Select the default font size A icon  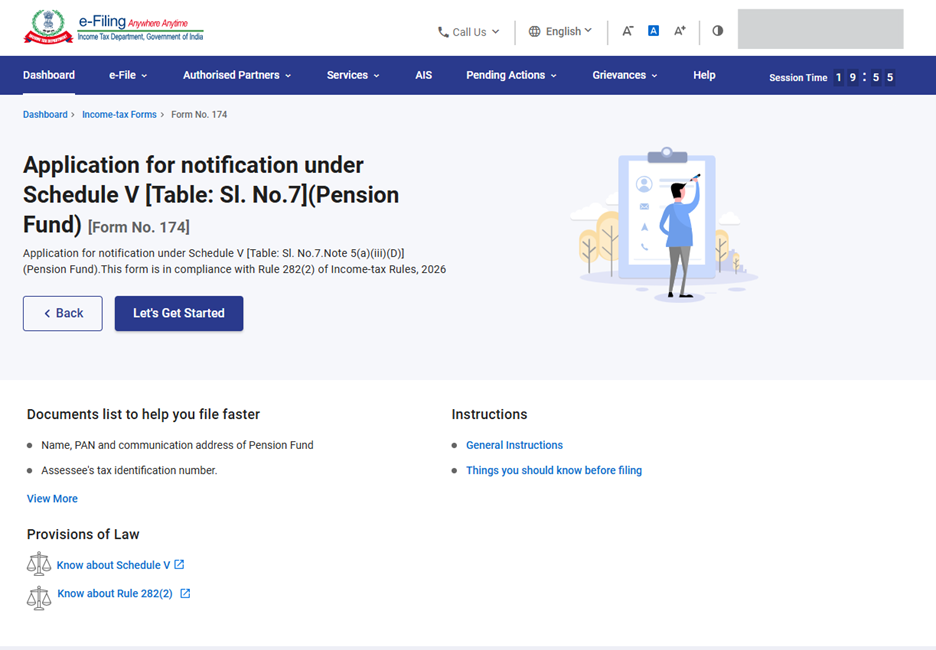coord(653,31)
